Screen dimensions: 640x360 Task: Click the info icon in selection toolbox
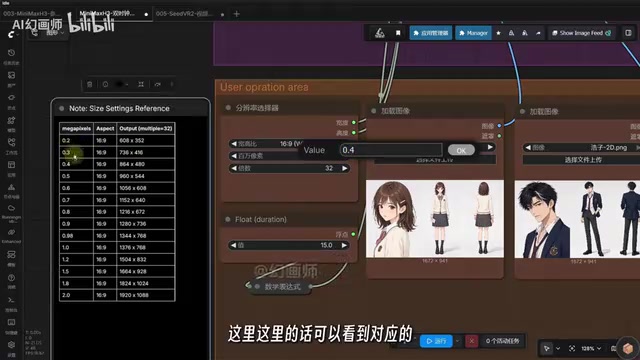105,84
